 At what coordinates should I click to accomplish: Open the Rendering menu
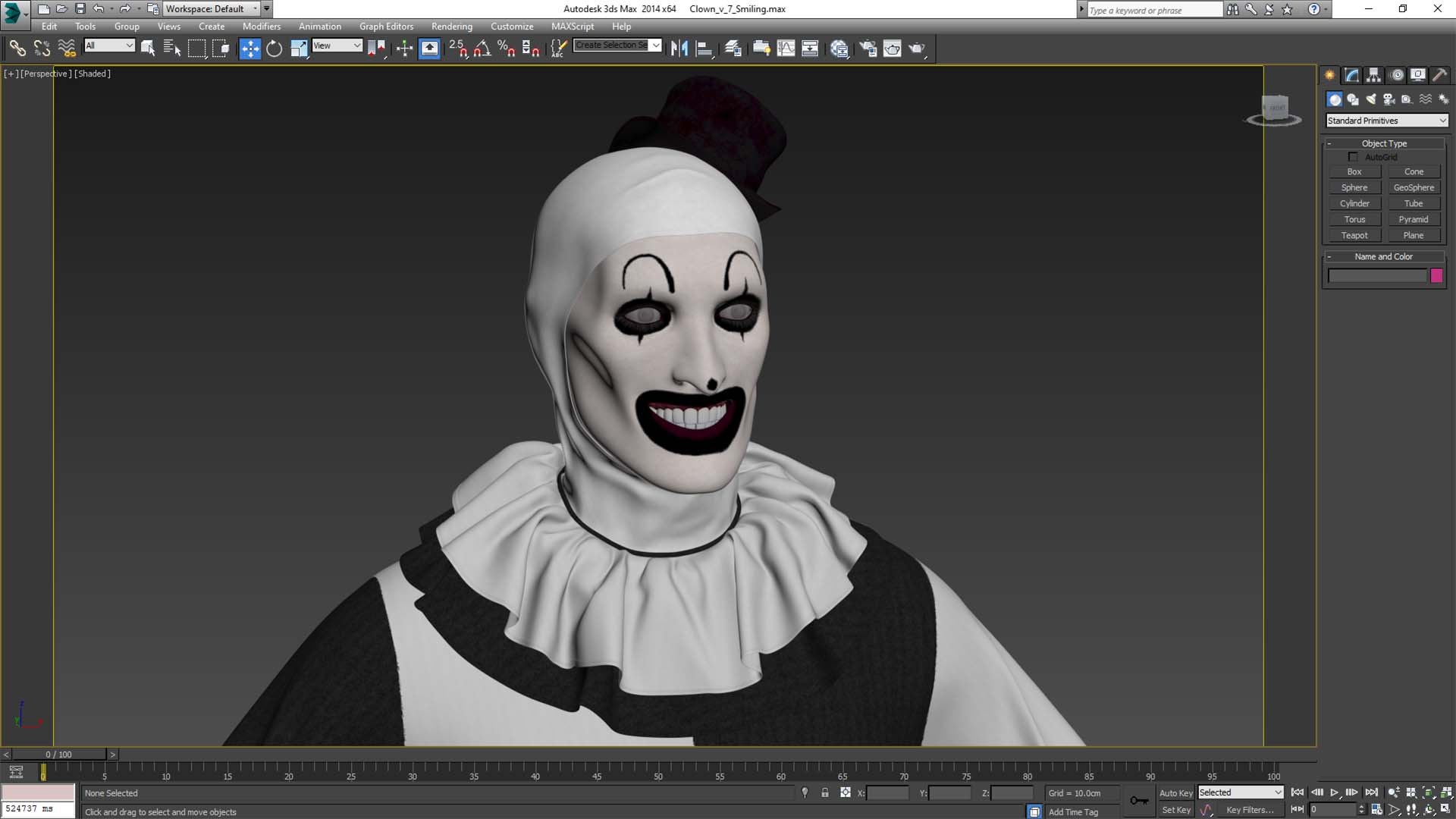(x=451, y=27)
